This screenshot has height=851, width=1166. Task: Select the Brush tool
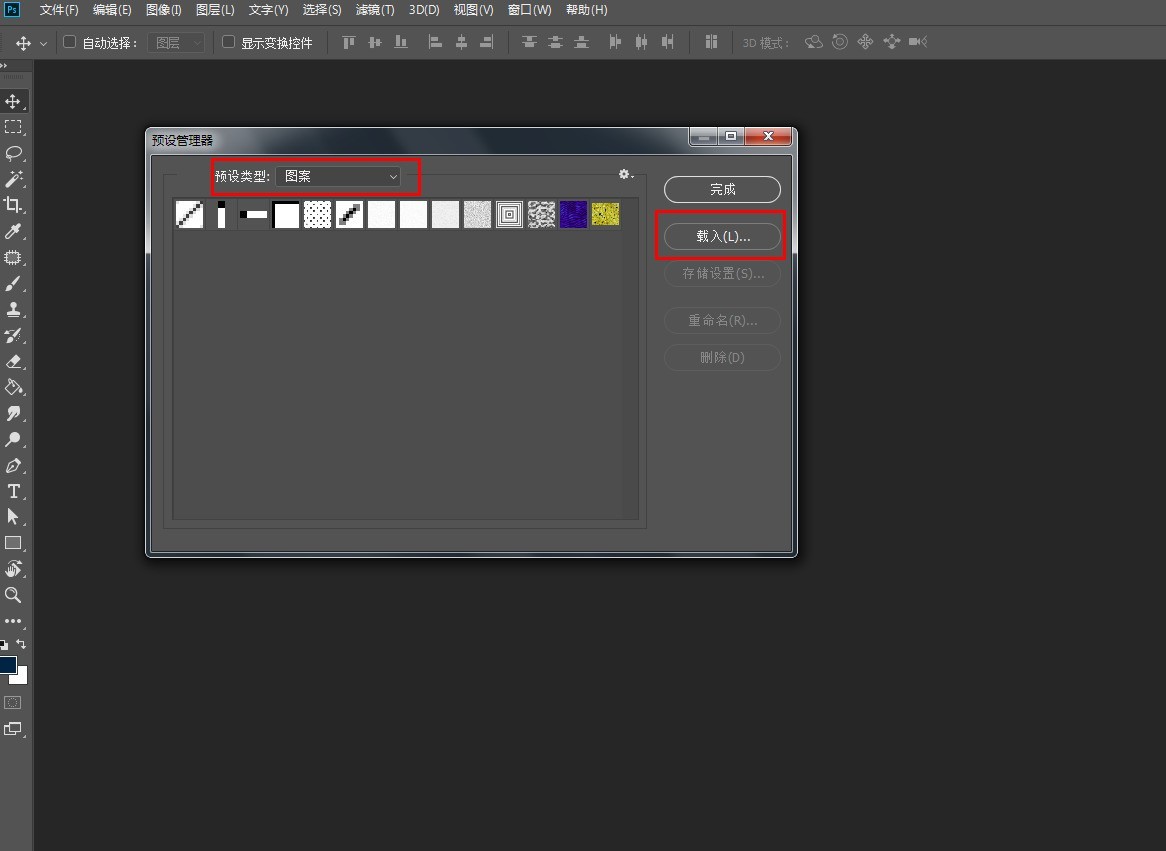(13, 284)
